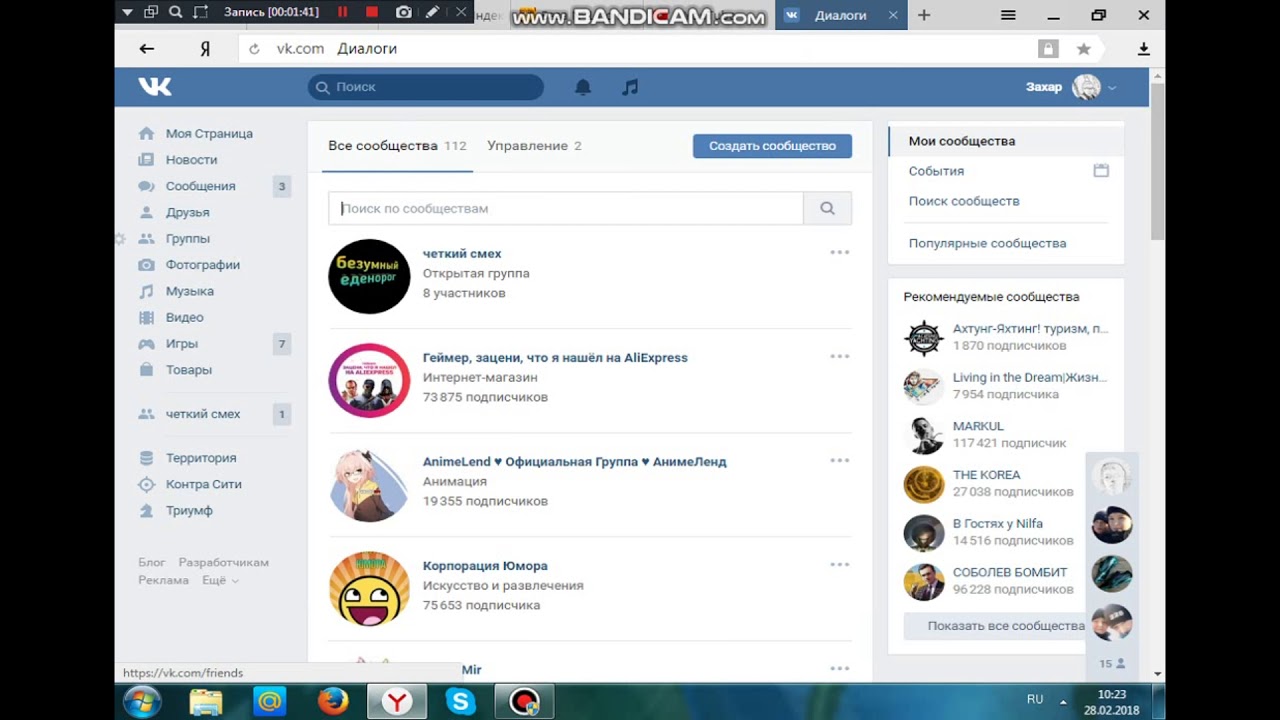Click Создать сообщество button
The height and width of the screenshot is (720, 1280).
coord(772,146)
